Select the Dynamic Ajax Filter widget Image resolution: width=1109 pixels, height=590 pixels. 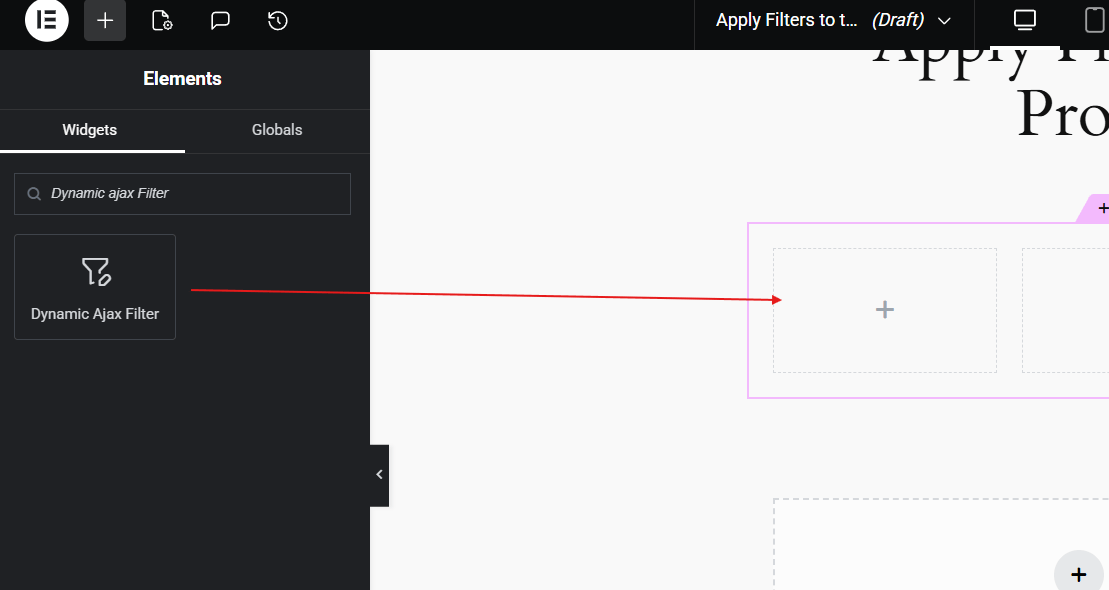pos(94,287)
